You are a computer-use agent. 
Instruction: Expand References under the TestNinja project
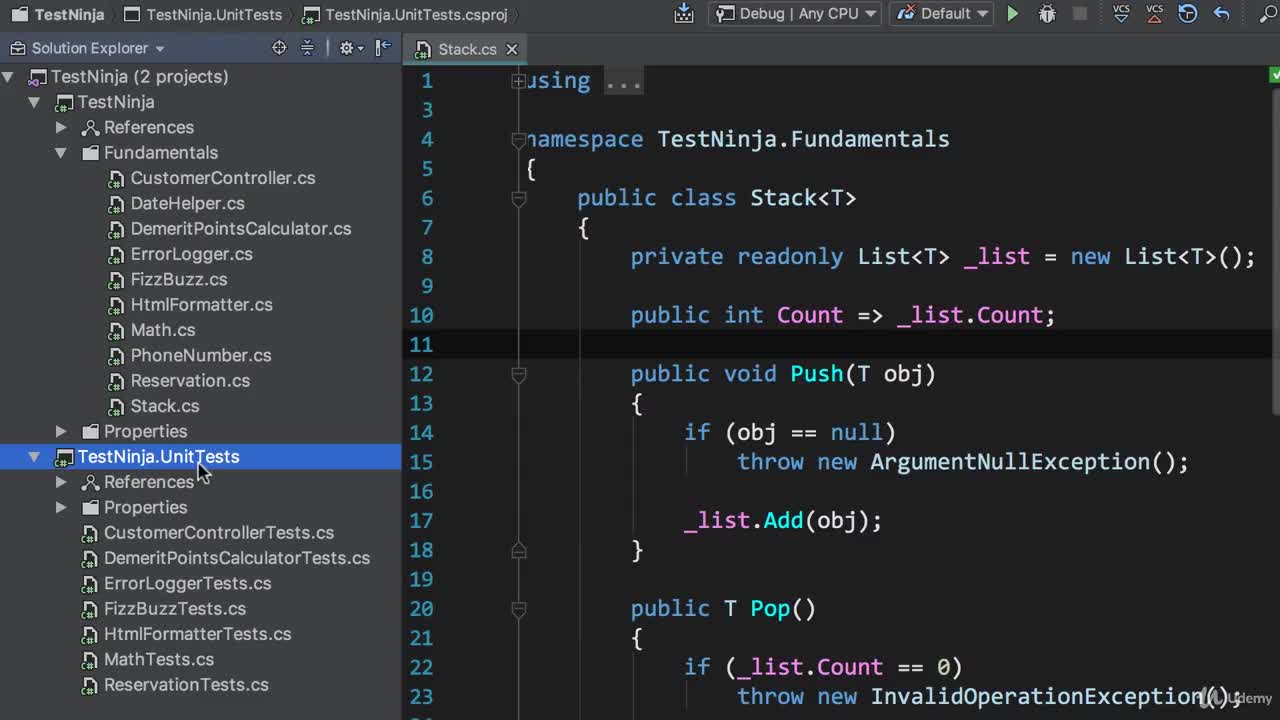pyautogui.click(x=61, y=127)
